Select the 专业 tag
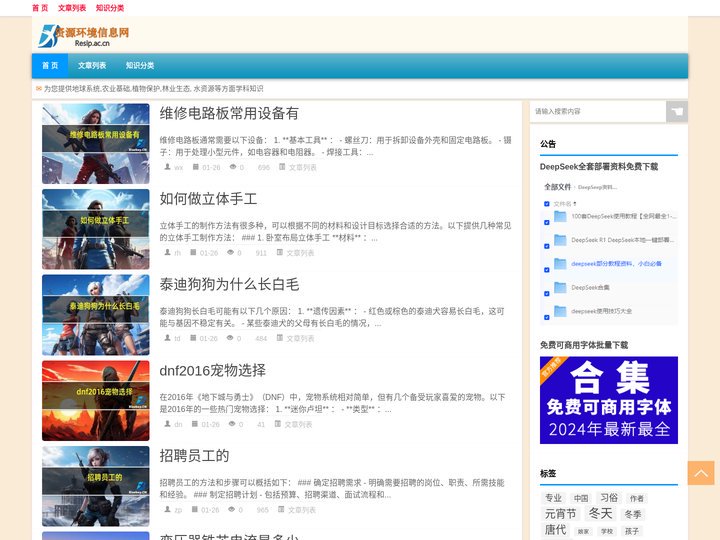 coord(553,498)
